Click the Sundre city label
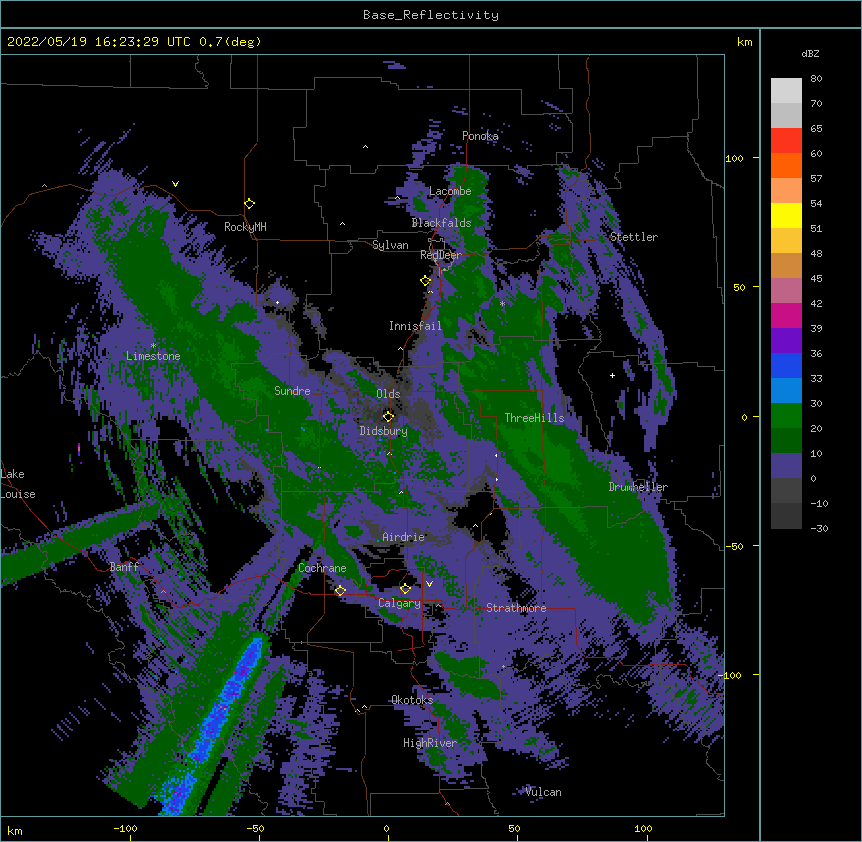 point(292,391)
